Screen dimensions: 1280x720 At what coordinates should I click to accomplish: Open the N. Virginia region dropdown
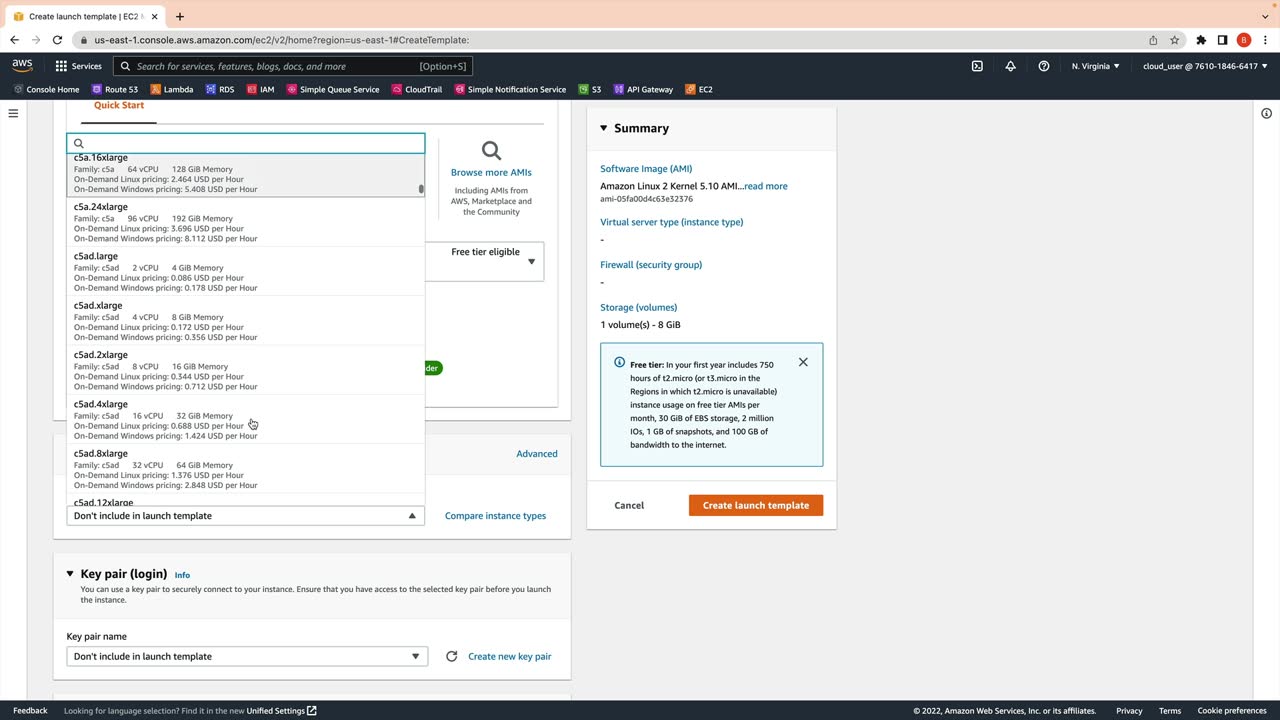(1096, 66)
